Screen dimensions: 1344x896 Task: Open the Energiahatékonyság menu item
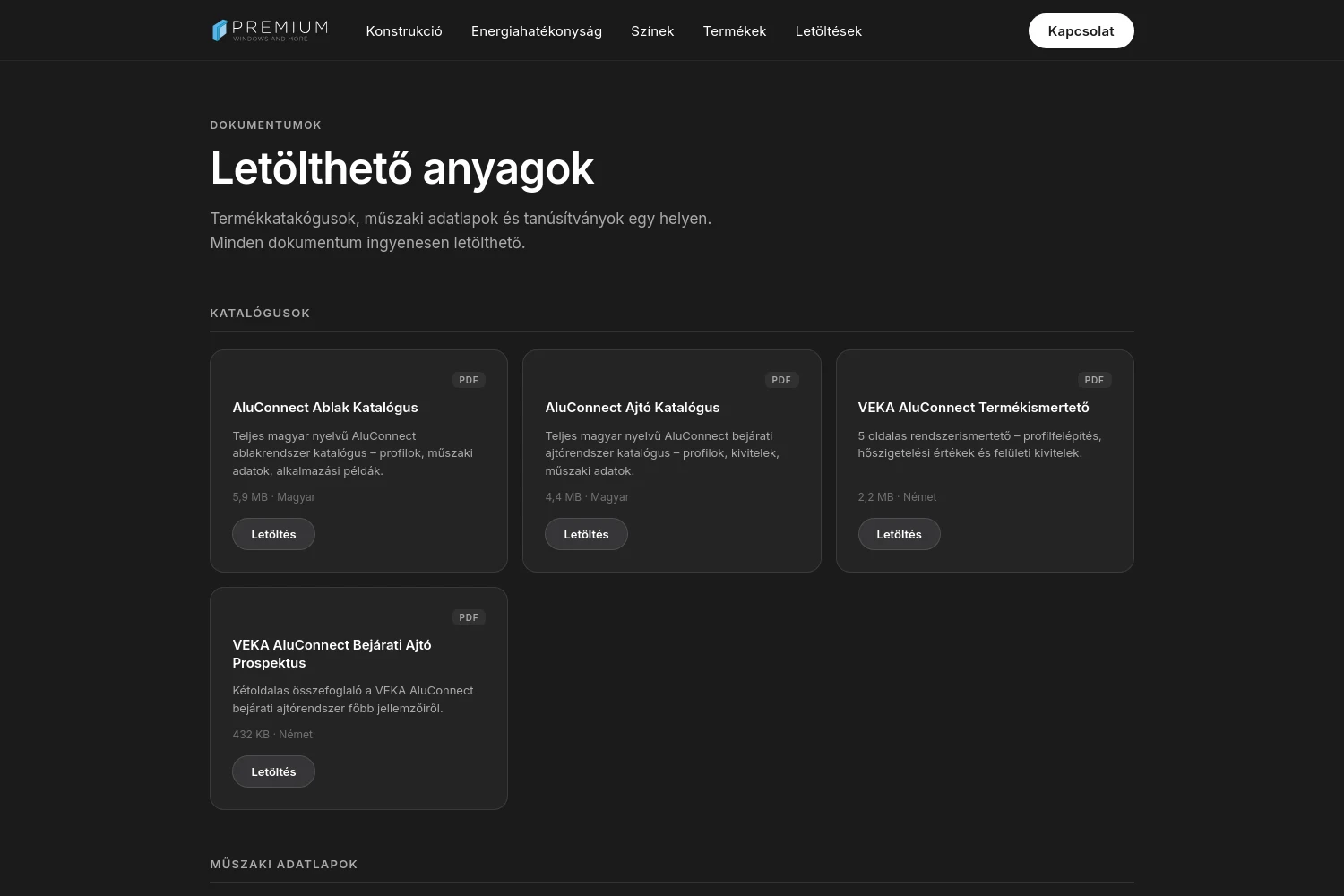click(x=537, y=31)
